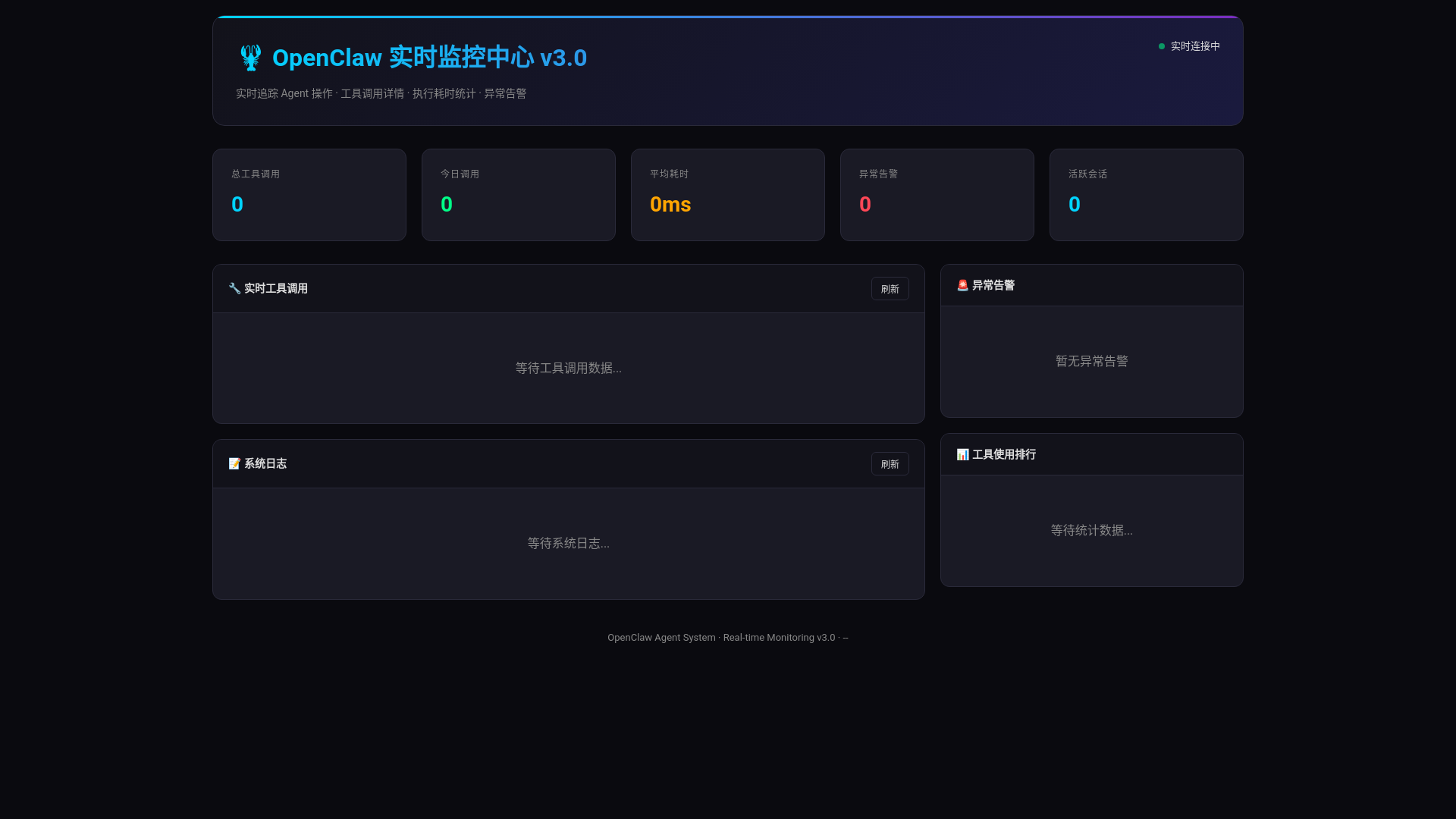Screen dimensions: 1456x819
Task: Click the green connection status dot
Action: click(x=1162, y=46)
